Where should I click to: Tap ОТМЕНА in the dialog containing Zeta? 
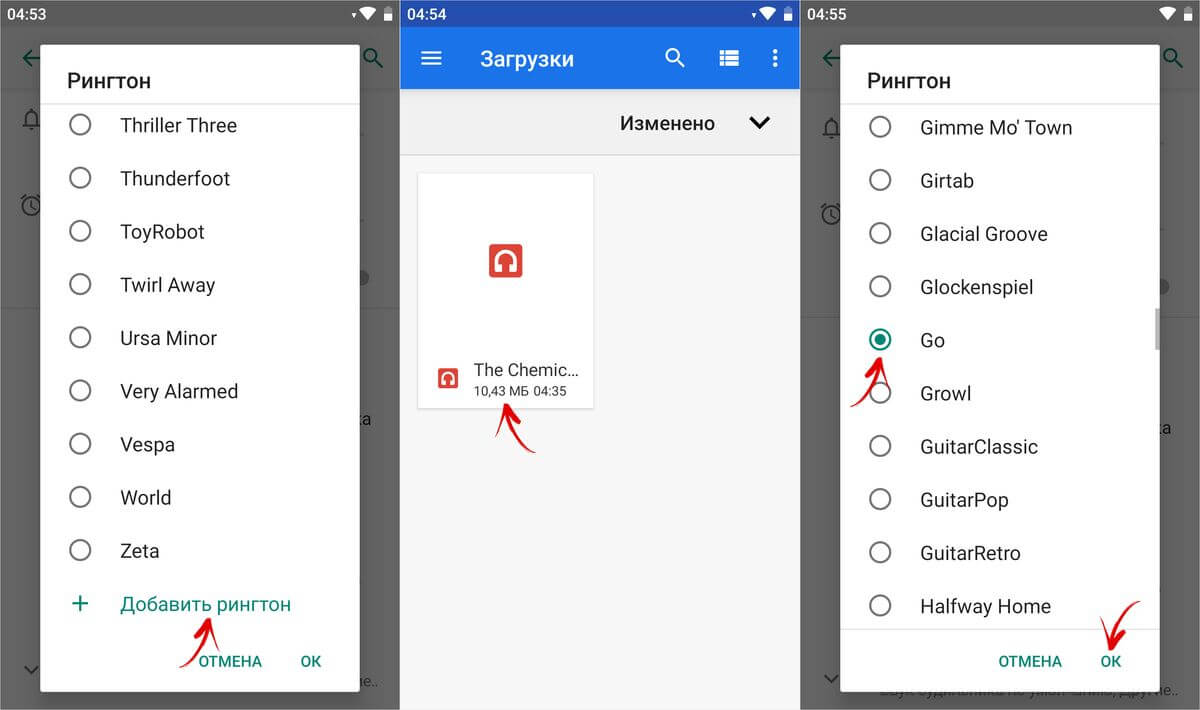(230, 661)
